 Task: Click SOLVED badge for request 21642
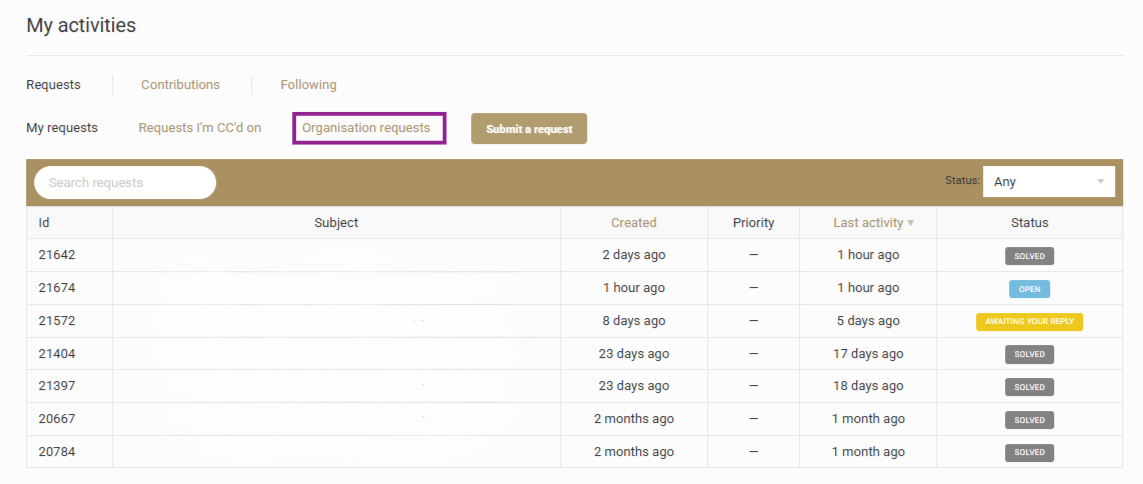(1029, 256)
